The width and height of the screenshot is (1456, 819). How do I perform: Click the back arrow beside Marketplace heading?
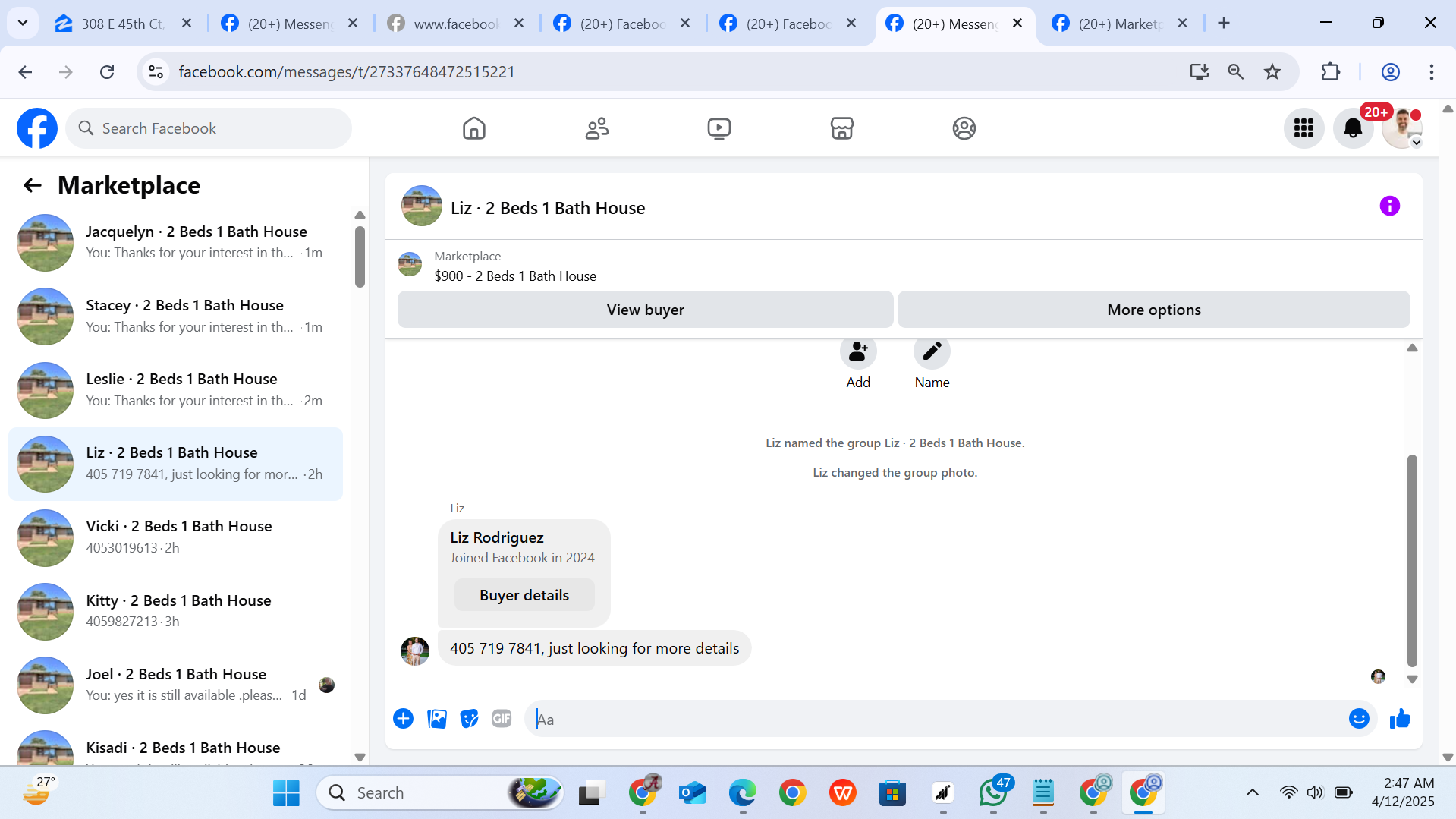point(32,185)
